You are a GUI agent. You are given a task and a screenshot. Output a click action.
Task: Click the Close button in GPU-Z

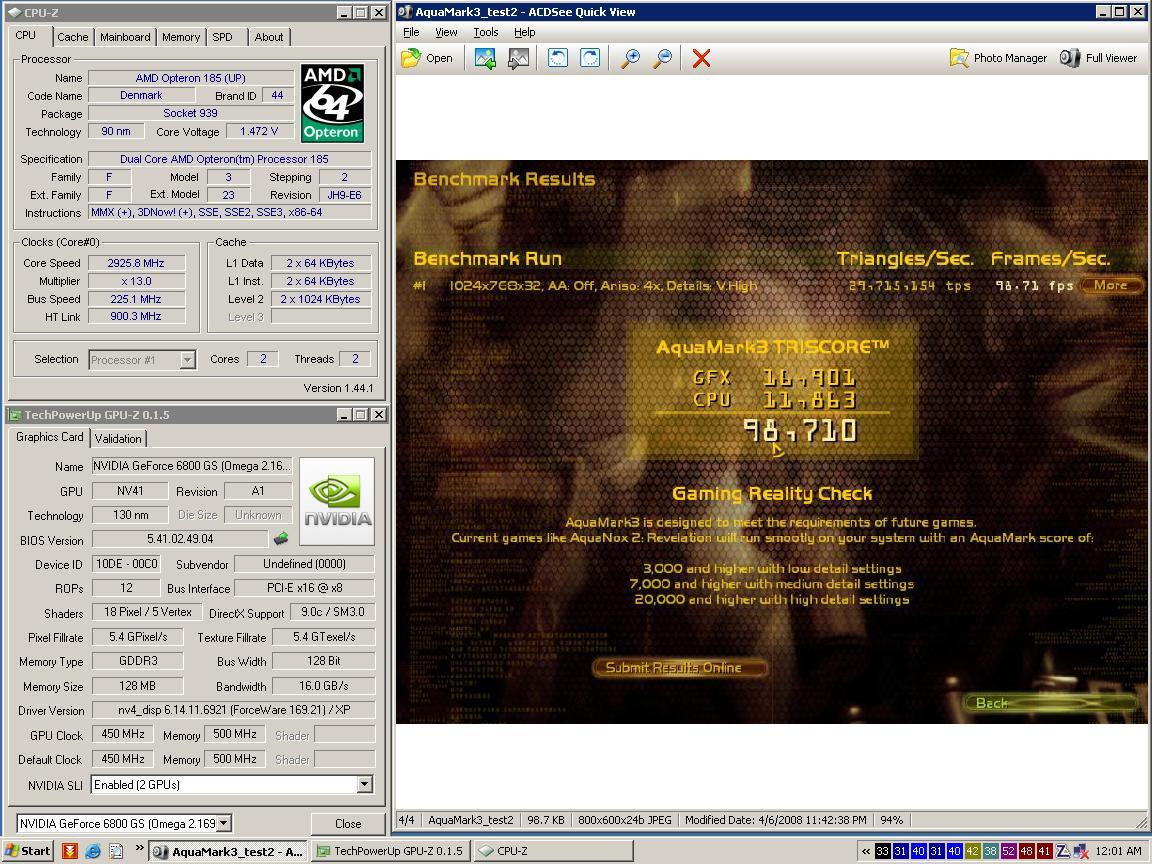point(348,824)
